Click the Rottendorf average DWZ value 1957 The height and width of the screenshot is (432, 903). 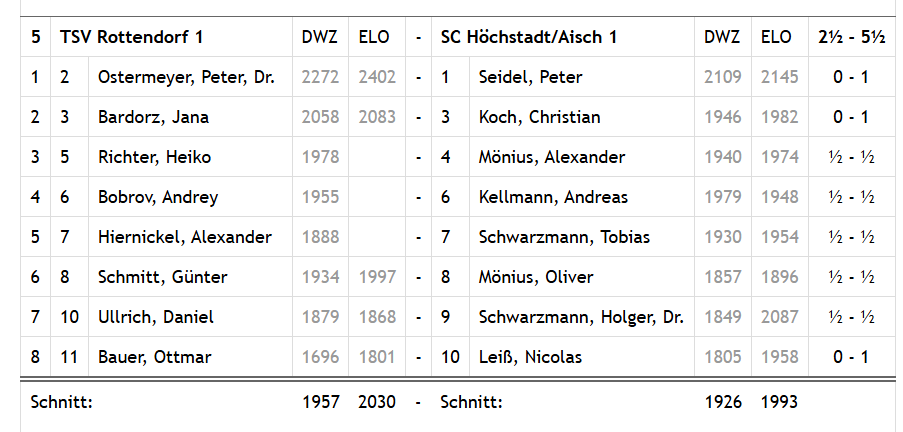(x=321, y=402)
